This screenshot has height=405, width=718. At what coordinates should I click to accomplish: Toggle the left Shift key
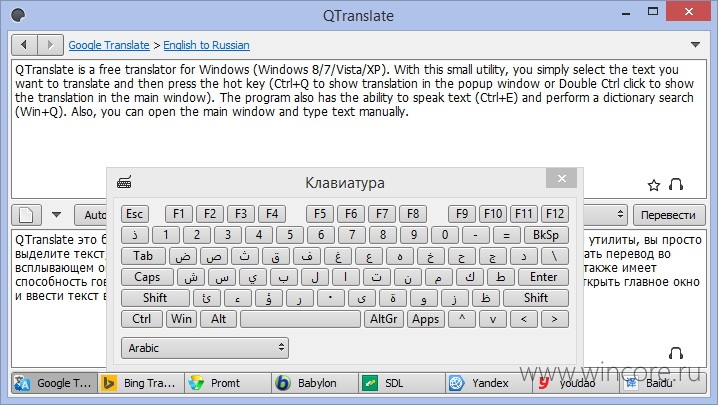155,298
